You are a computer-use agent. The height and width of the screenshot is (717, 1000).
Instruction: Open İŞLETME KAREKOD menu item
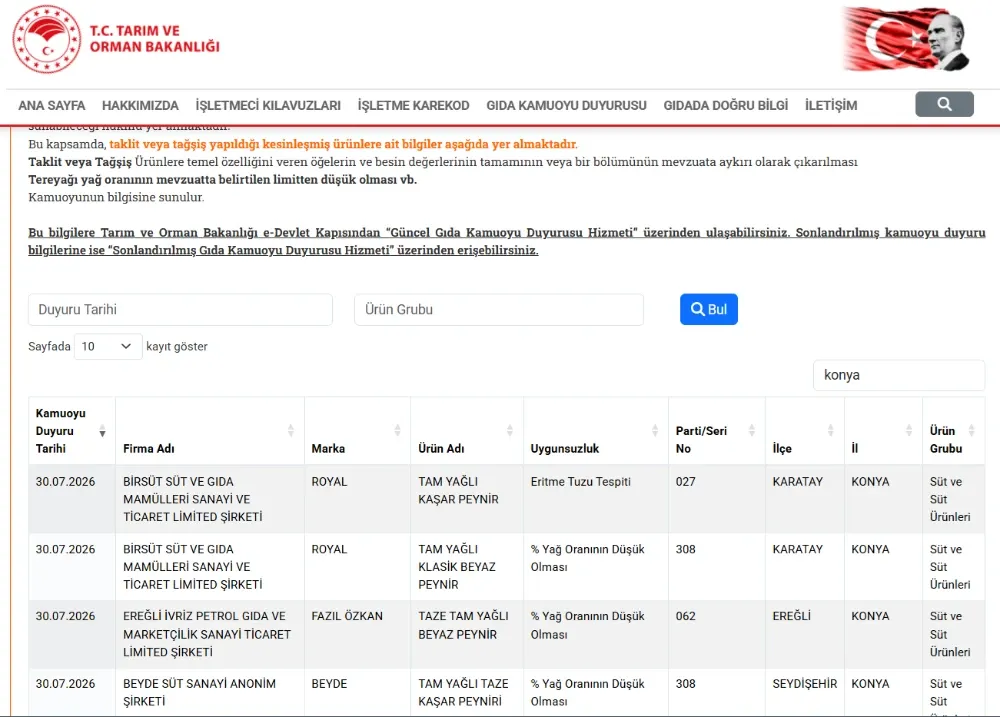pos(413,105)
